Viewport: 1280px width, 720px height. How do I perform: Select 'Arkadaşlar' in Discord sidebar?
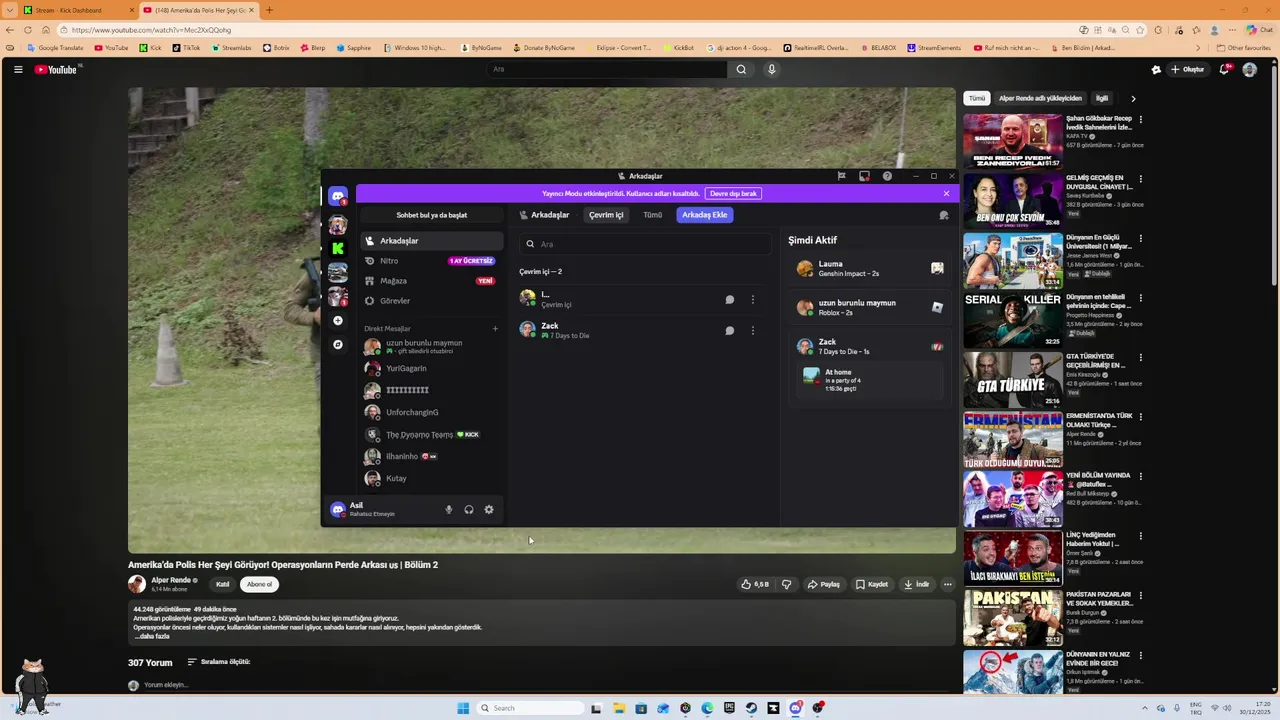point(432,241)
